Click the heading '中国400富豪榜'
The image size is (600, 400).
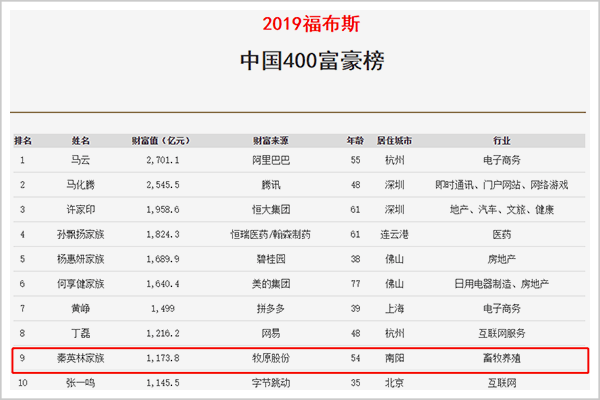(x=312, y=60)
